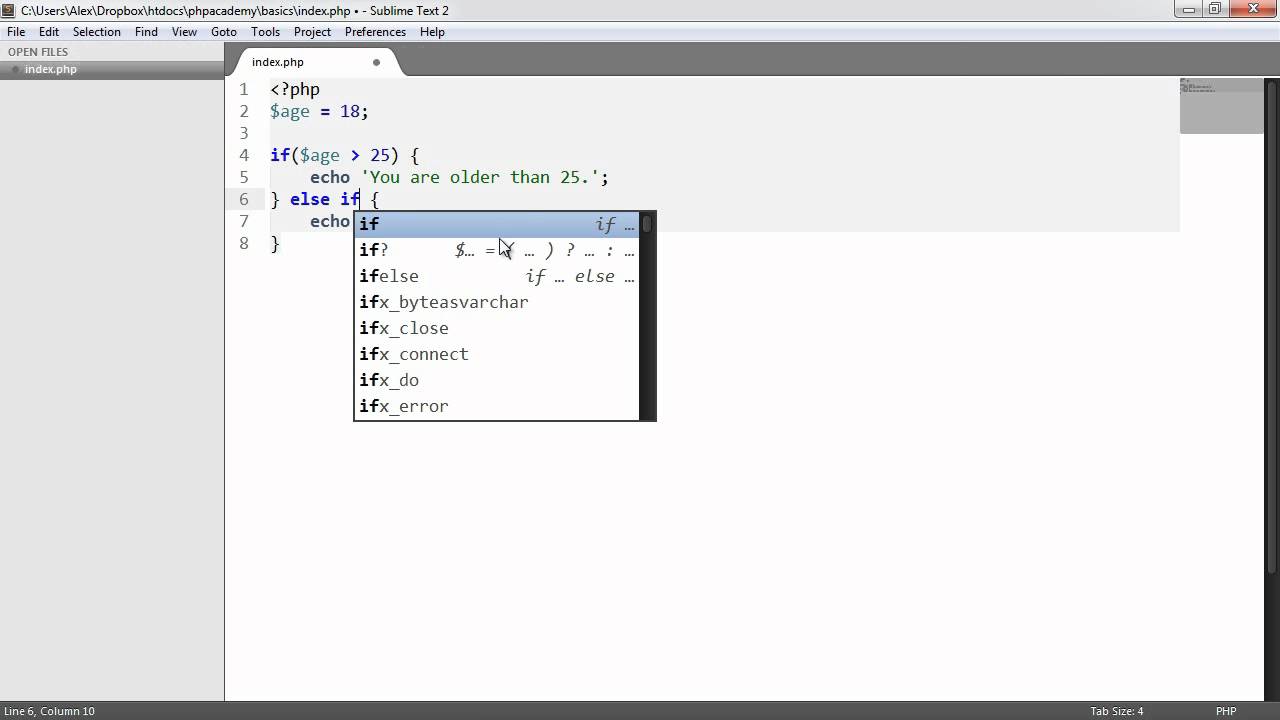This screenshot has width=1280, height=720.
Task: Open the PHP syntax selector
Action: [x=1226, y=711]
